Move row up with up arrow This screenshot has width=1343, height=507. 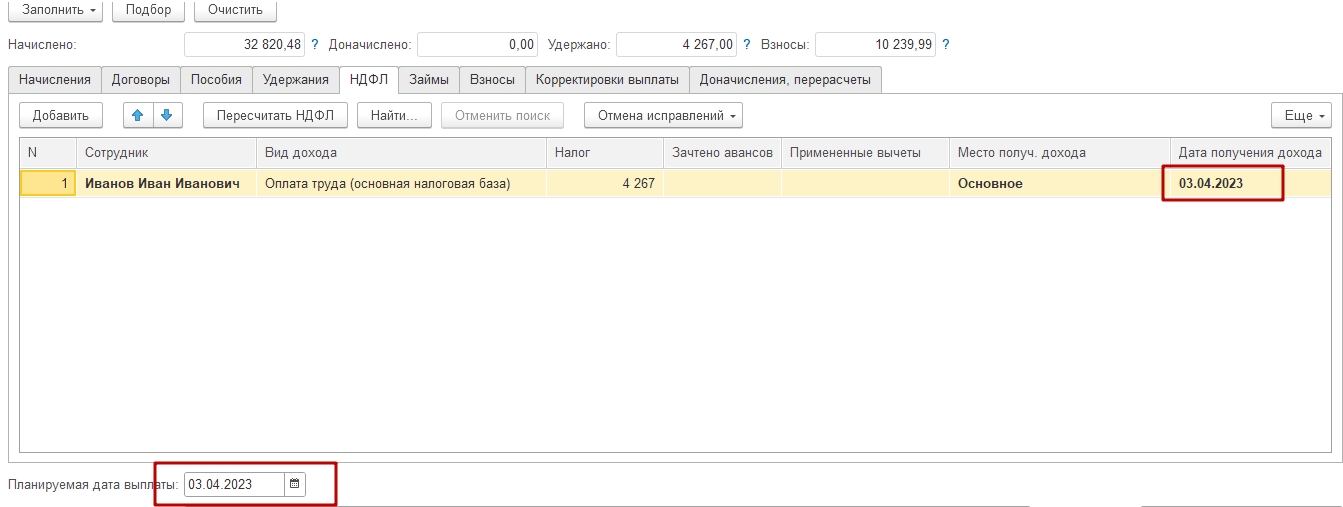(x=138, y=115)
